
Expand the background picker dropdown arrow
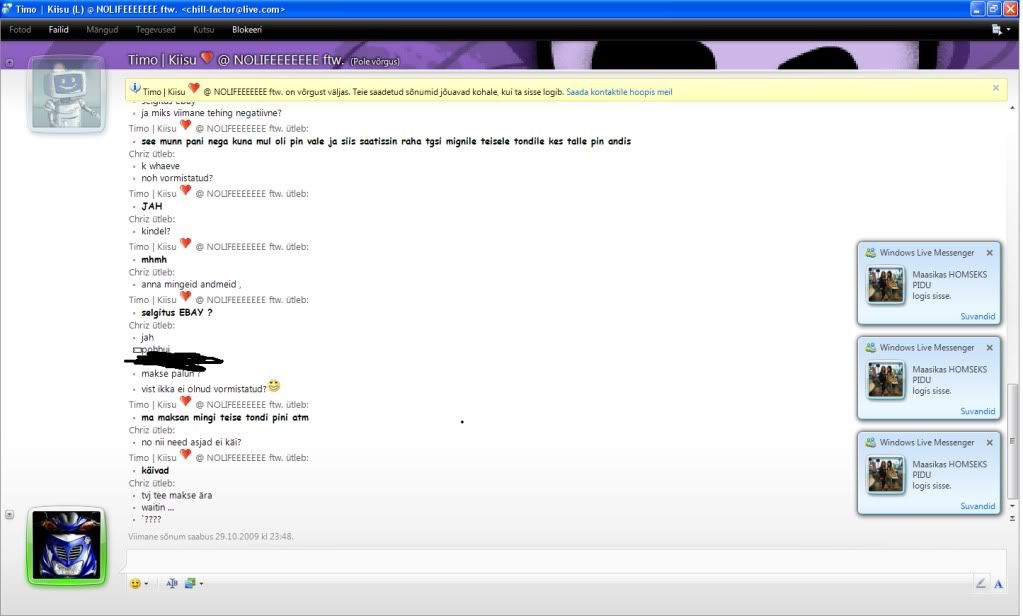pyautogui.click(x=201, y=584)
